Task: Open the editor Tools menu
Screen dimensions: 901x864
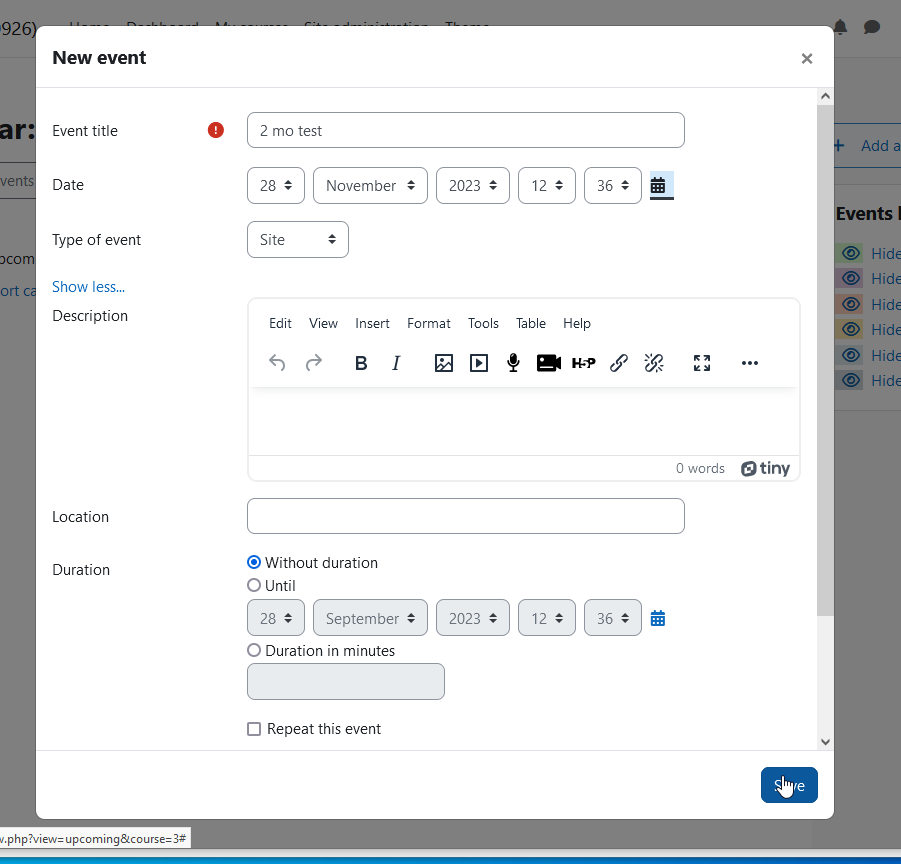Action: point(483,323)
